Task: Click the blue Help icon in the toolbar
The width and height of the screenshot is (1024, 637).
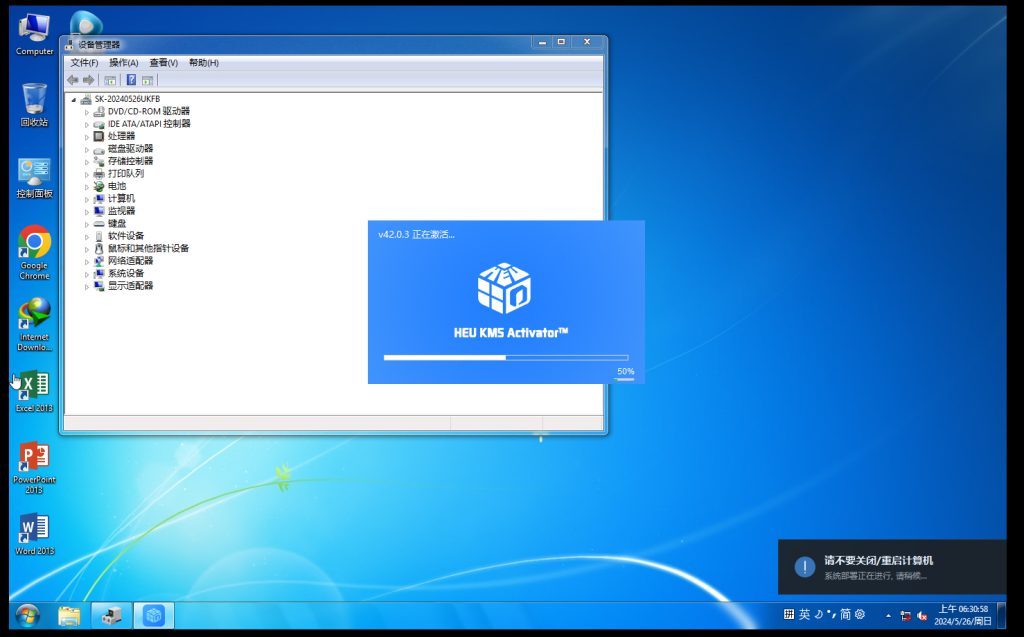Action: 131,80
